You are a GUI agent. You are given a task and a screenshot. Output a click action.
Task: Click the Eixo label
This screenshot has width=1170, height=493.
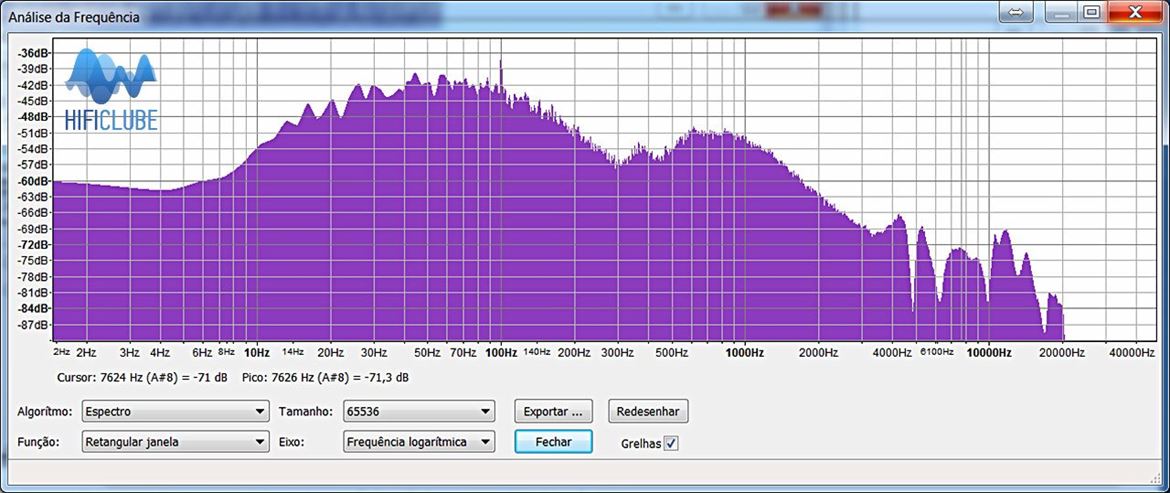click(291, 442)
